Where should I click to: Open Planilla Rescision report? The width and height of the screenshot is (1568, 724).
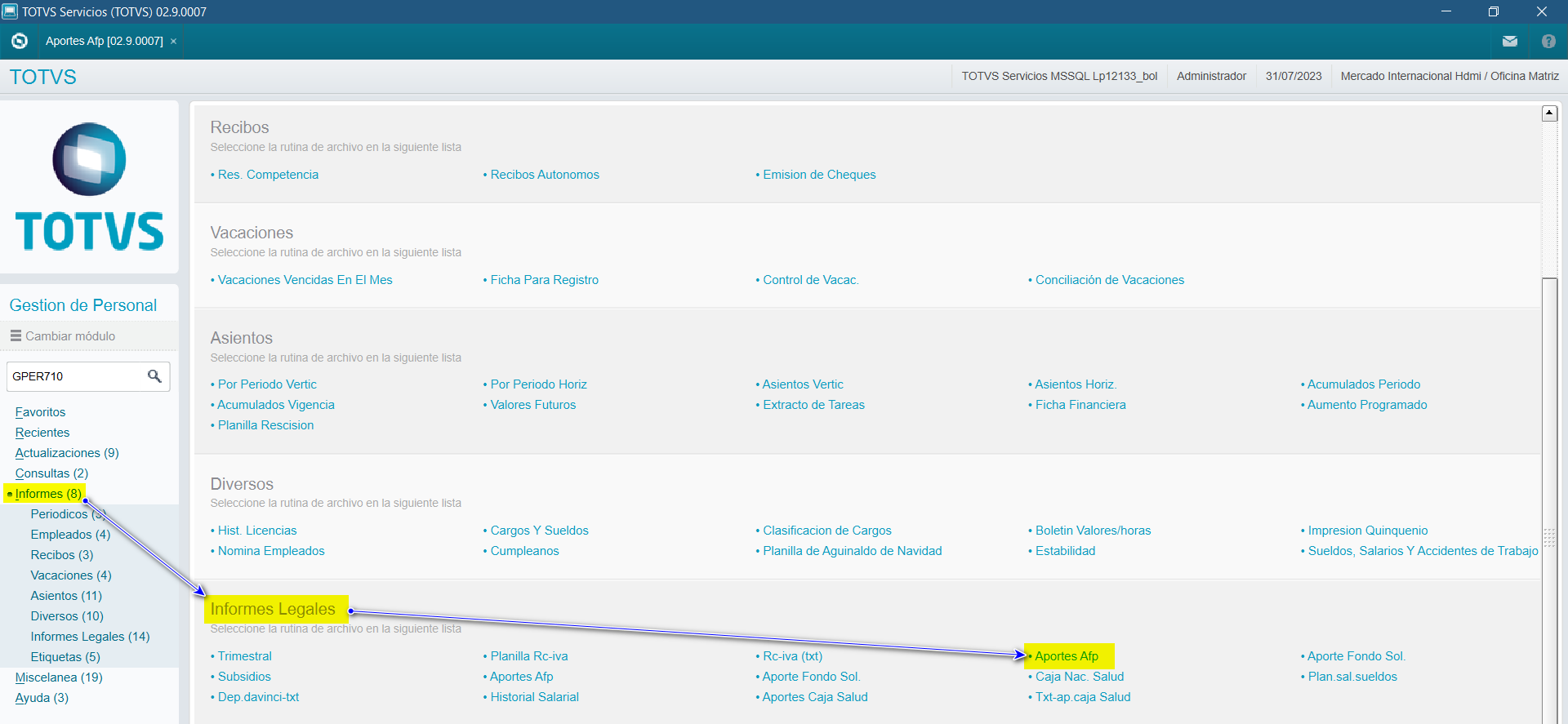[x=265, y=425]
